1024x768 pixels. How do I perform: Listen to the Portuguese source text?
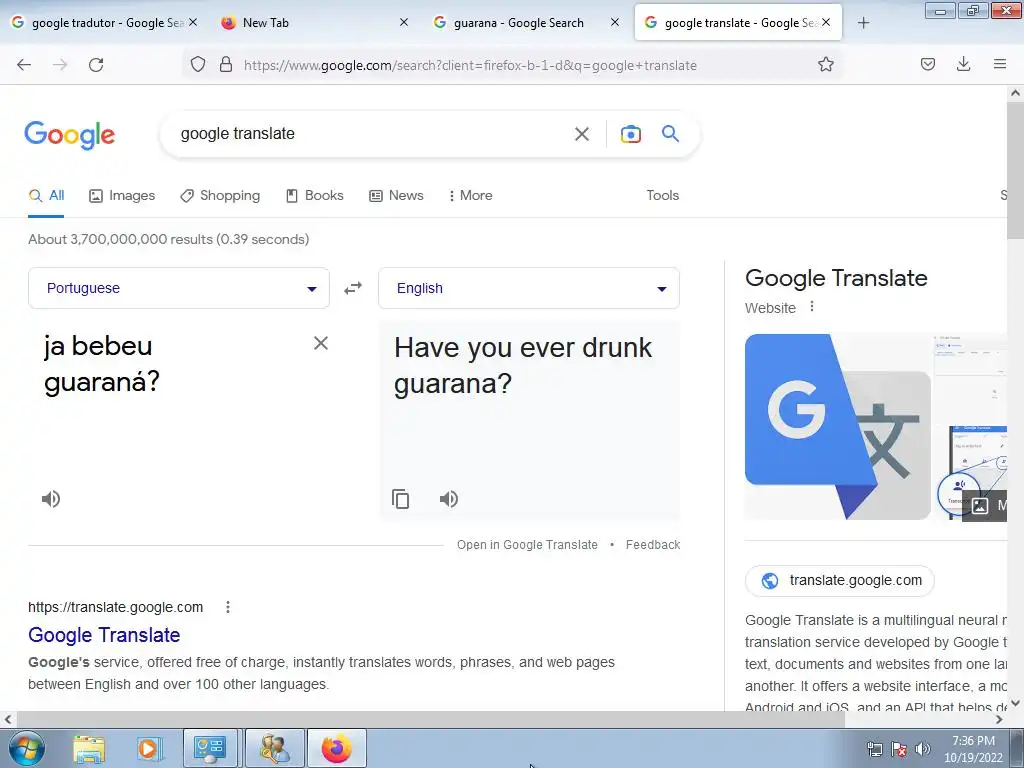[x=51, y=499]
